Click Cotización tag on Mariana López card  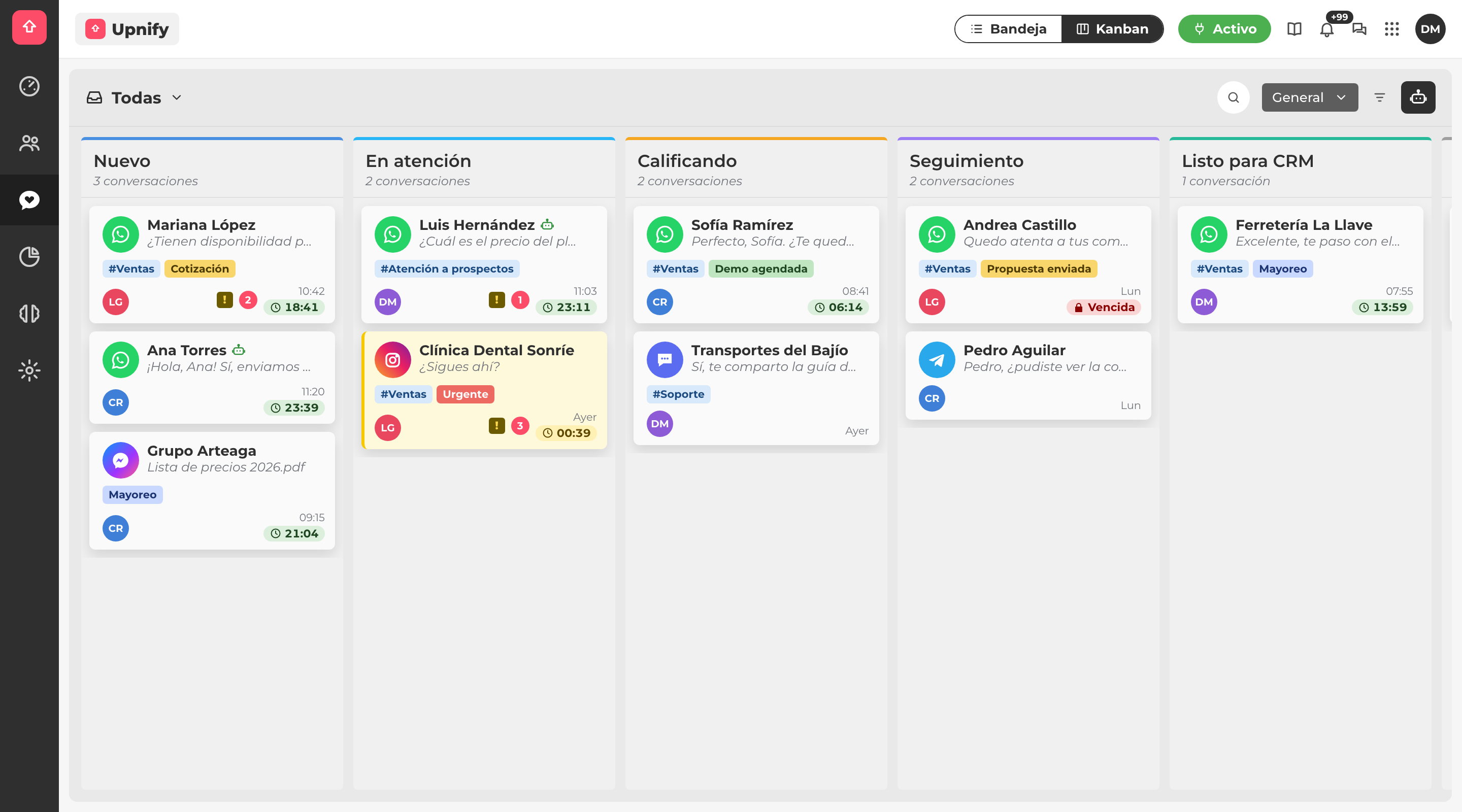200,268
